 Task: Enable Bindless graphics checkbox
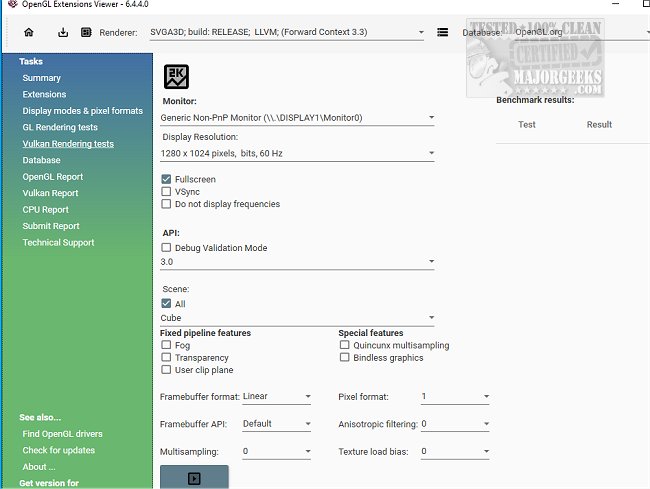(344, 357)
